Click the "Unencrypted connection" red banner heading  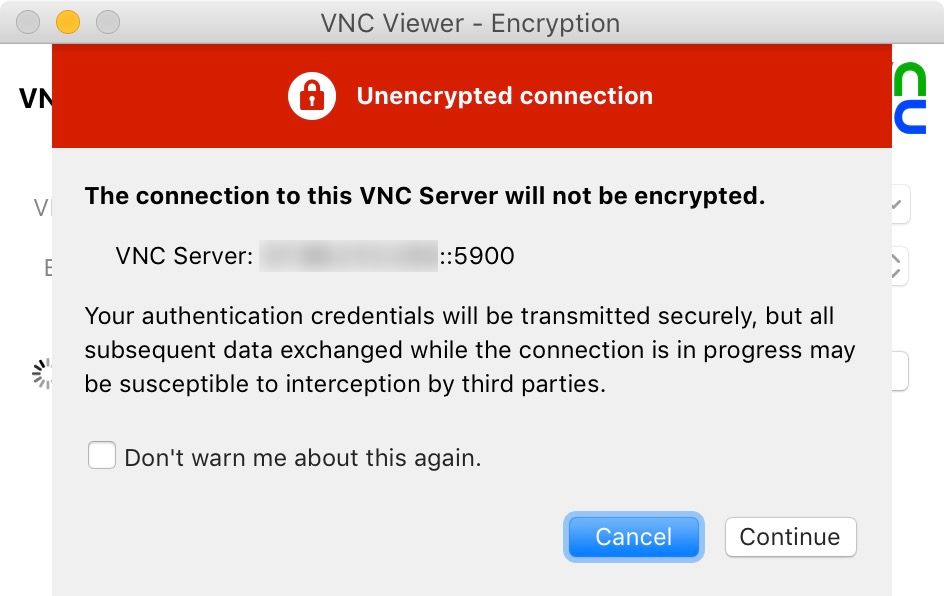tap(505, 96)
